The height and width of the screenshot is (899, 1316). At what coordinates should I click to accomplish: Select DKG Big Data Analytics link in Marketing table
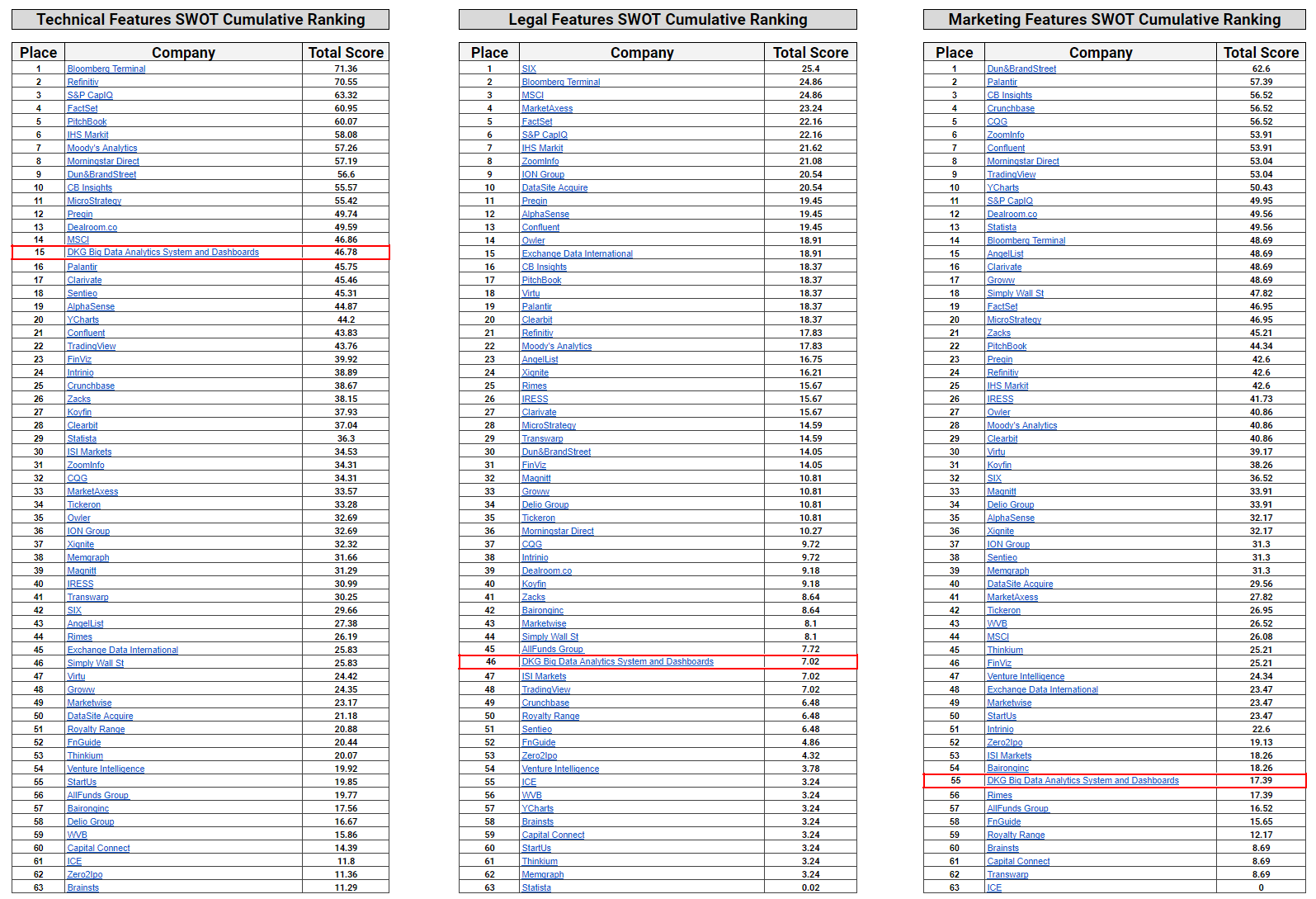[x=1083, y=781]
